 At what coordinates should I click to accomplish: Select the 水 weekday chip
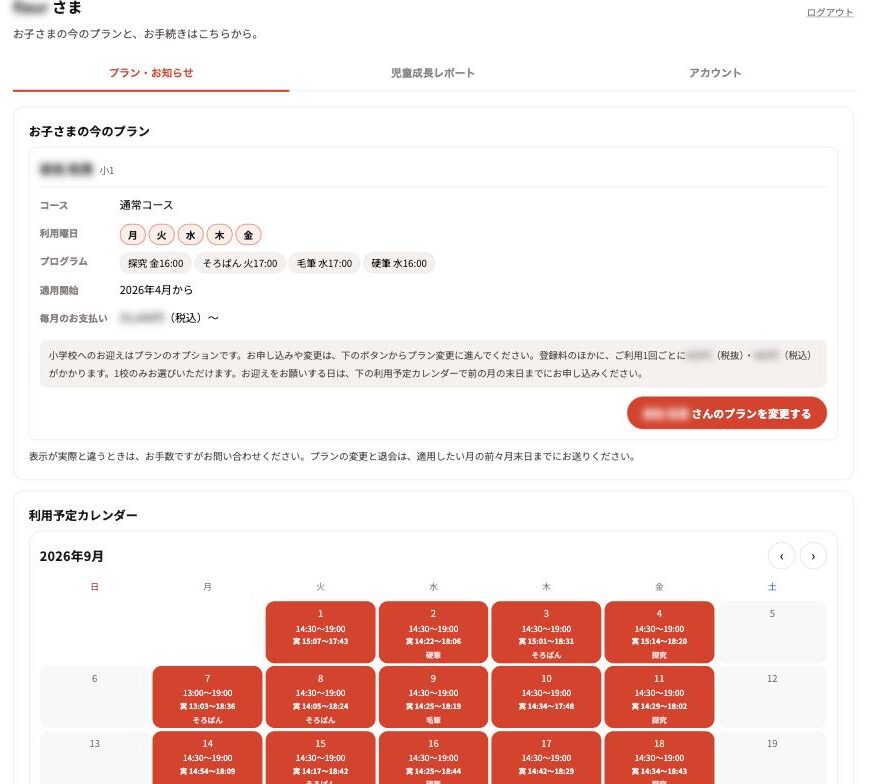tap(190, 235)
